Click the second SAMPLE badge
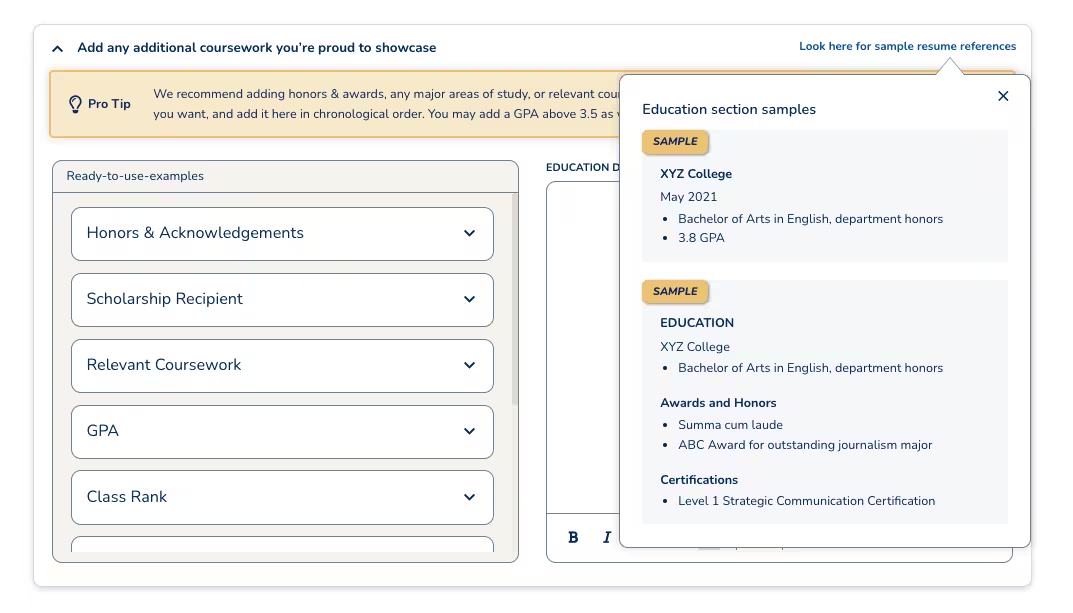The image size is (1073, 613). 674,291
